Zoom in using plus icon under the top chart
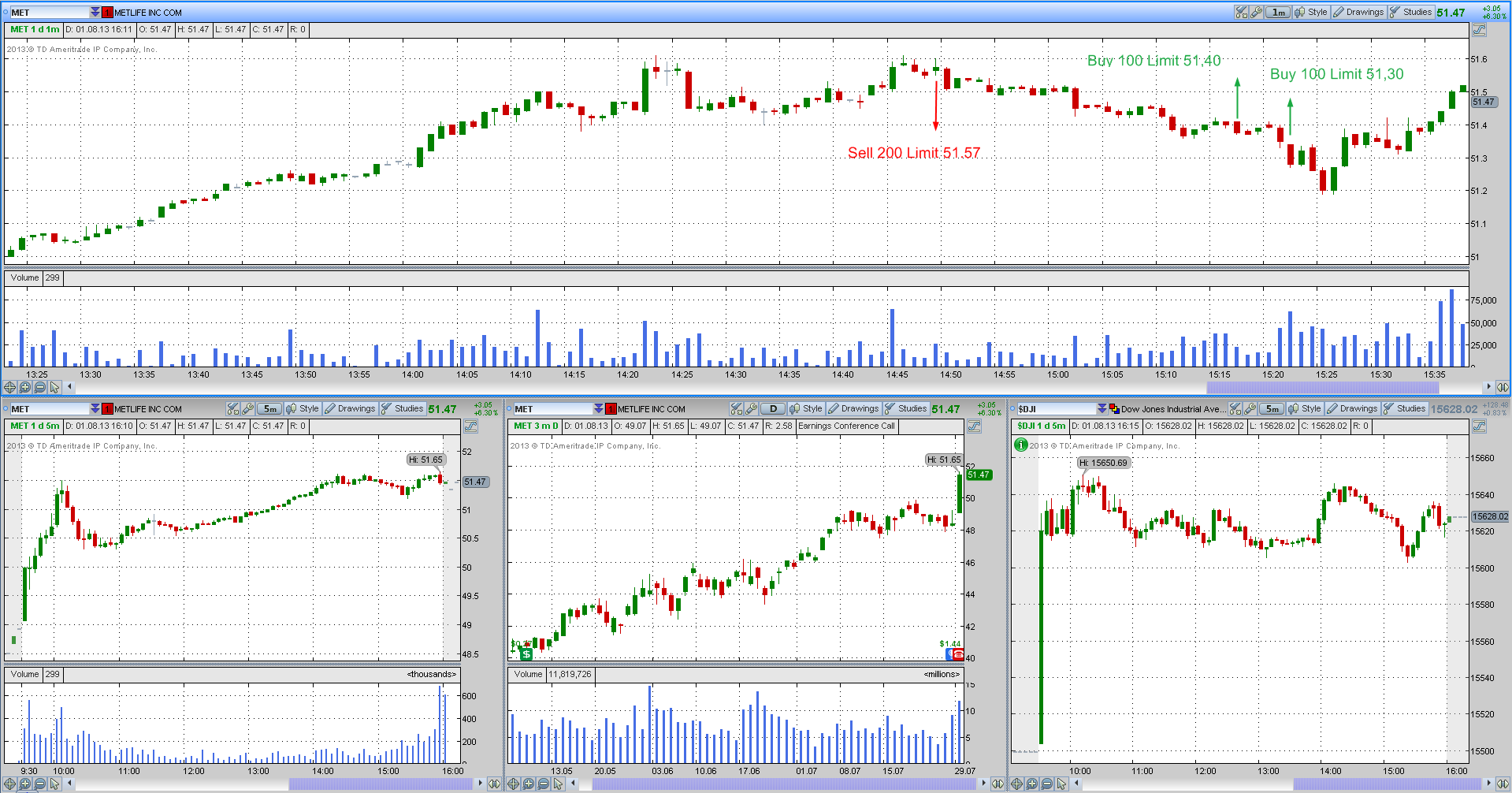This screenshot has width=1512, height=793. [24, 387]
